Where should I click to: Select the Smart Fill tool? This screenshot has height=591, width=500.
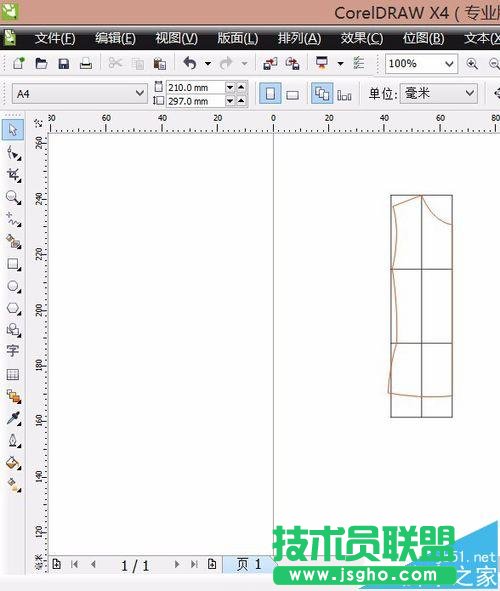[x=14, y=241]
